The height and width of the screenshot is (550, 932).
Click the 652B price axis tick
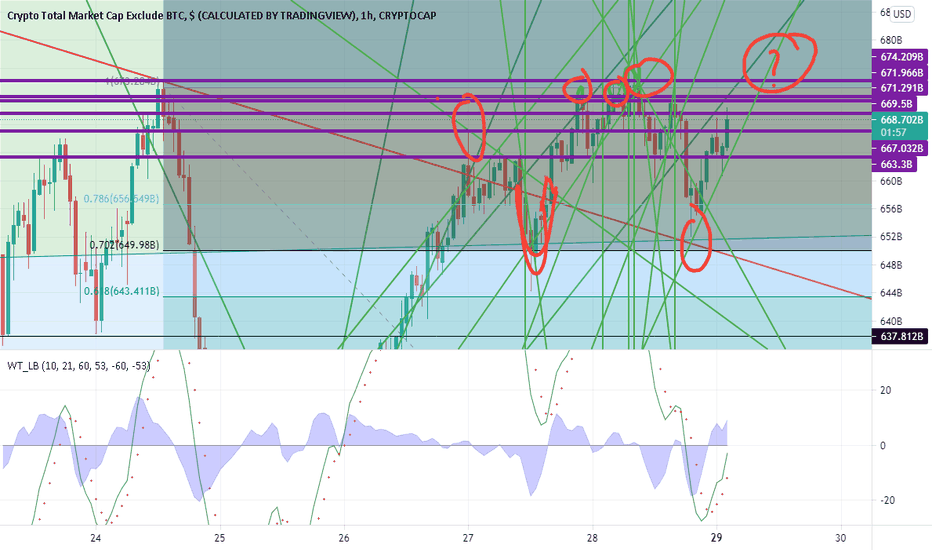pos(891,237)
